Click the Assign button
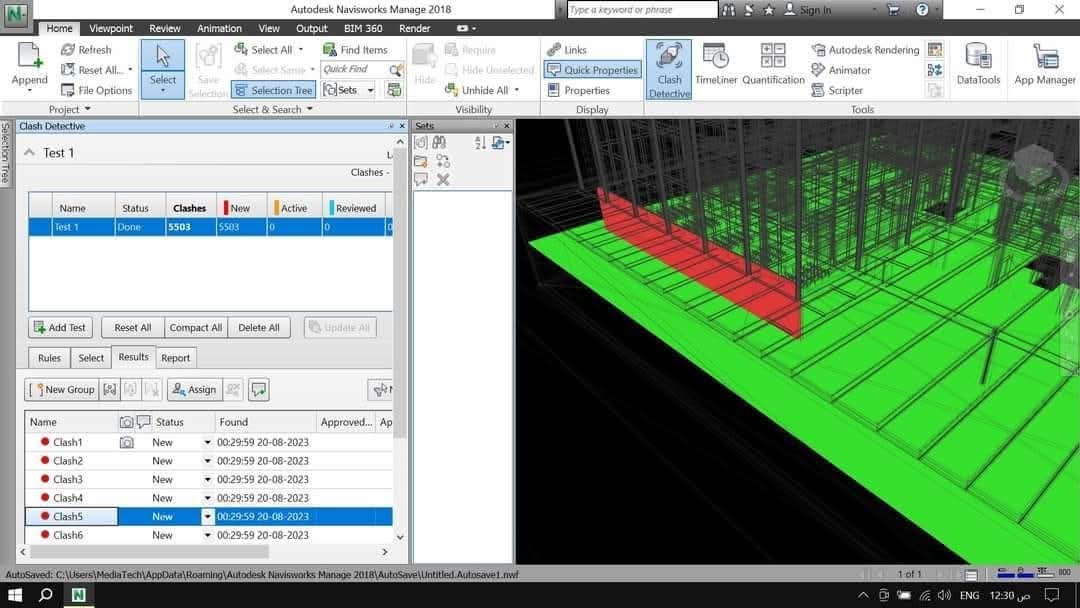 coord(194,390)
